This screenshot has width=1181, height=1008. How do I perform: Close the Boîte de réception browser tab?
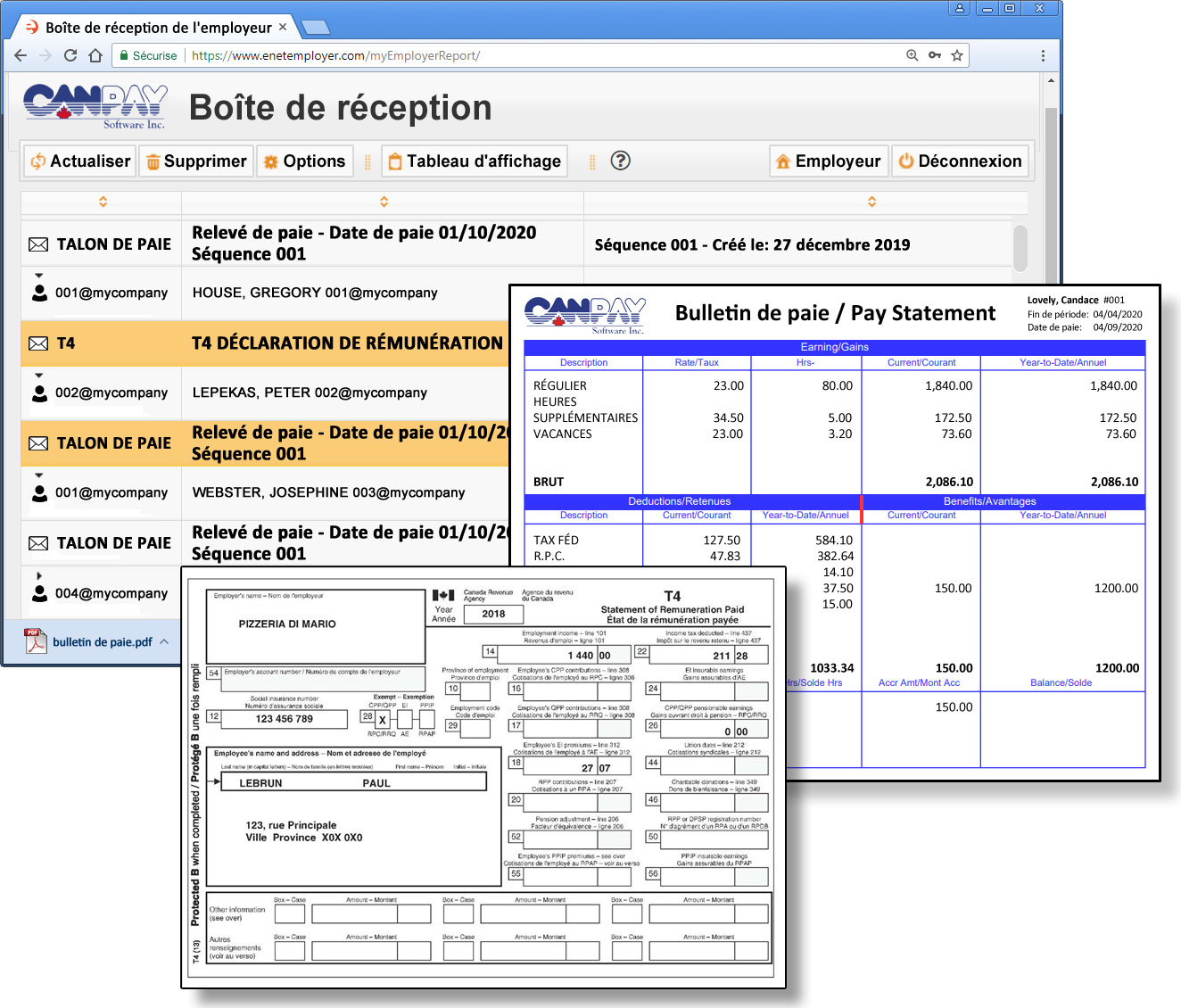coord(283,27)
